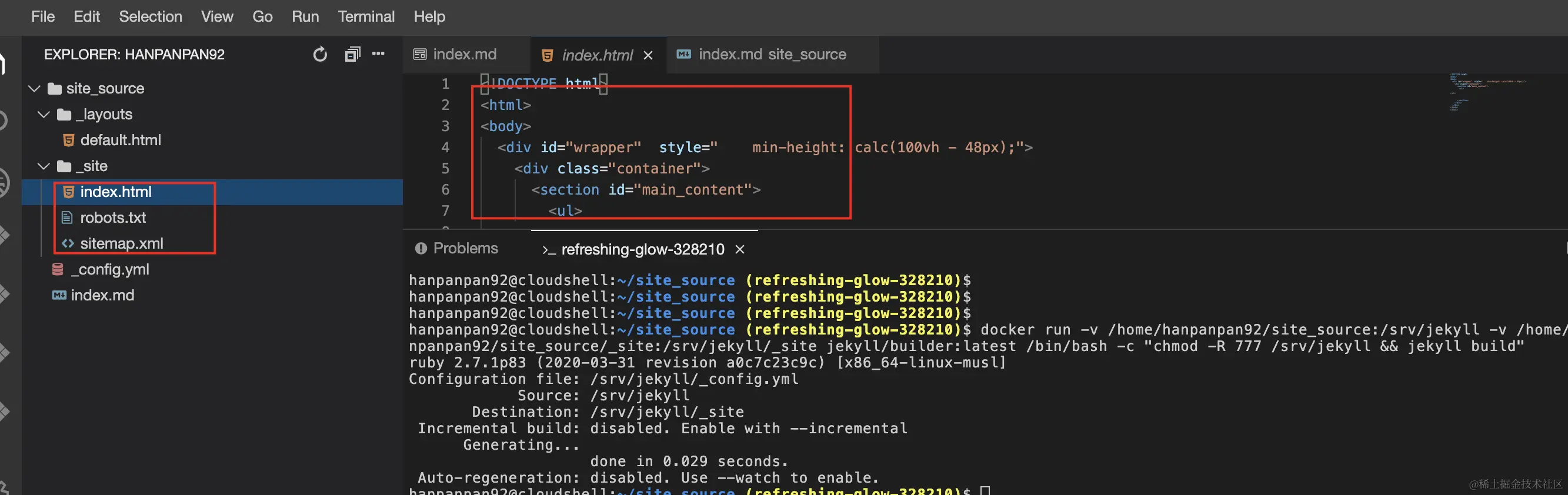The width and height of the screenshot is (1568, 495).
Task: Open the Selection menu
Action: click(151, 16)
